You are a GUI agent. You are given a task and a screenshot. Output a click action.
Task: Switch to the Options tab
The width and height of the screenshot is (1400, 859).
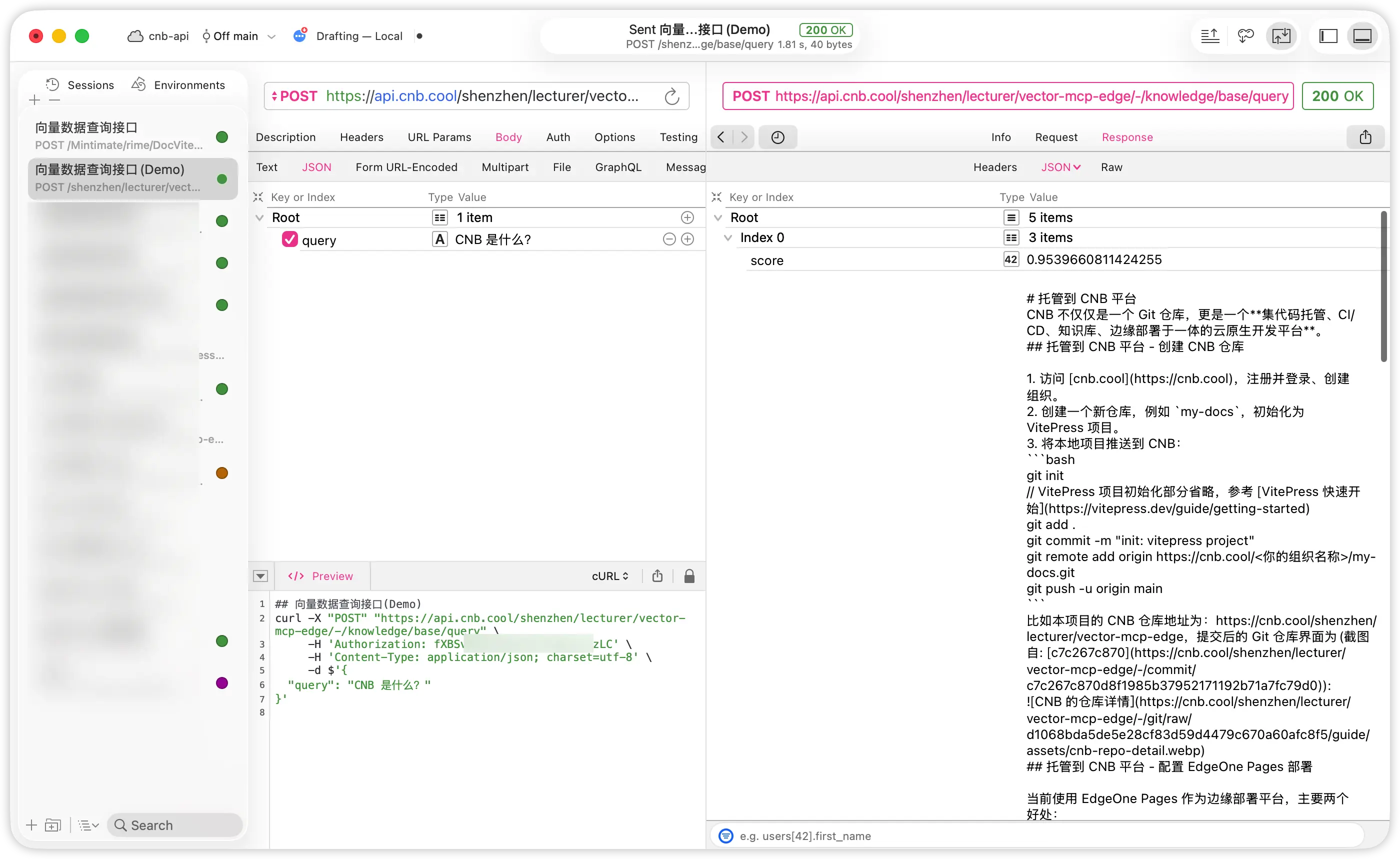pos(614,137)
